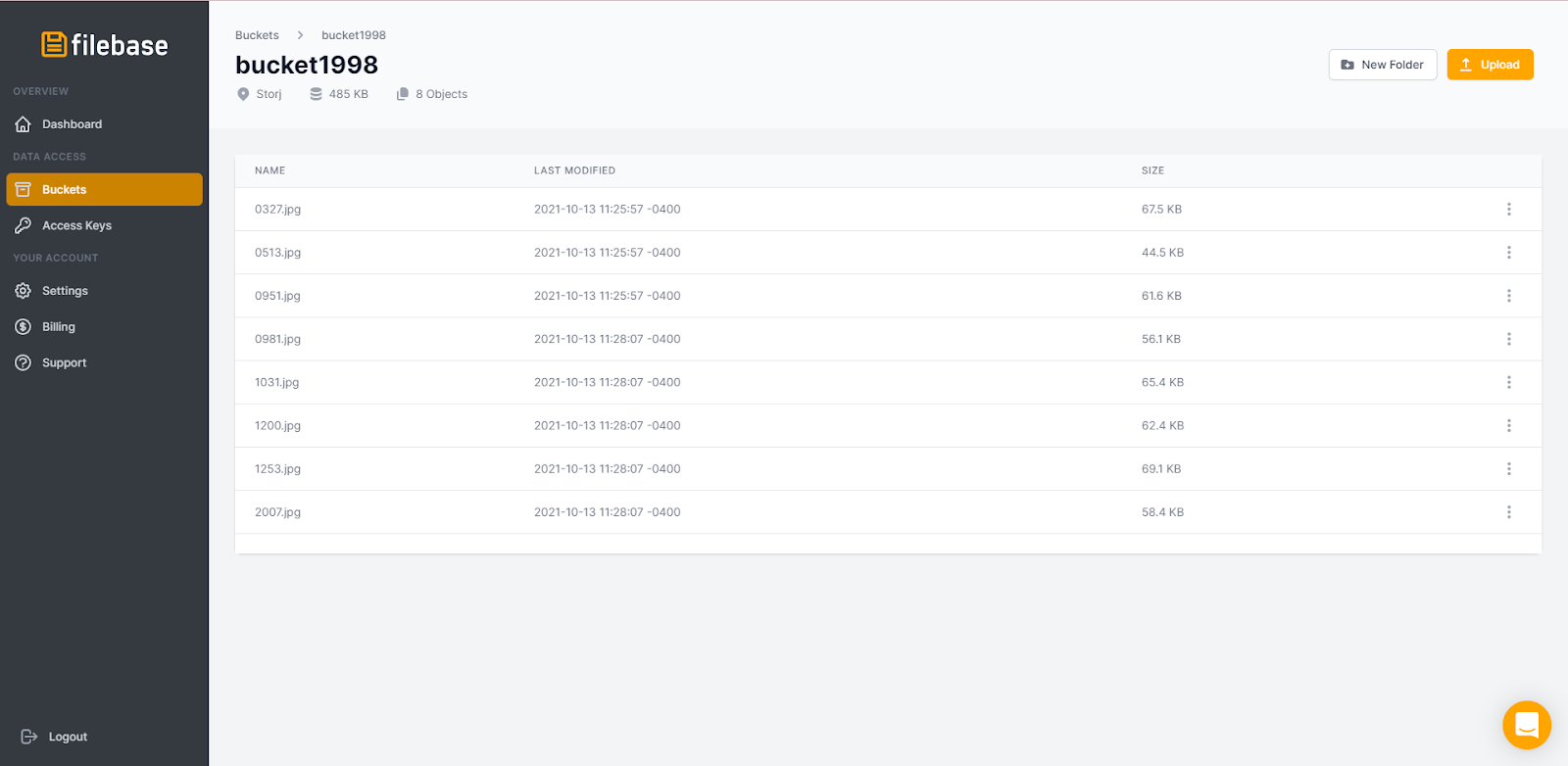Click the 56.1 KB size value
This screenshot has width=1568, height=766.
pyautogui.click(x=1161, y=339)
